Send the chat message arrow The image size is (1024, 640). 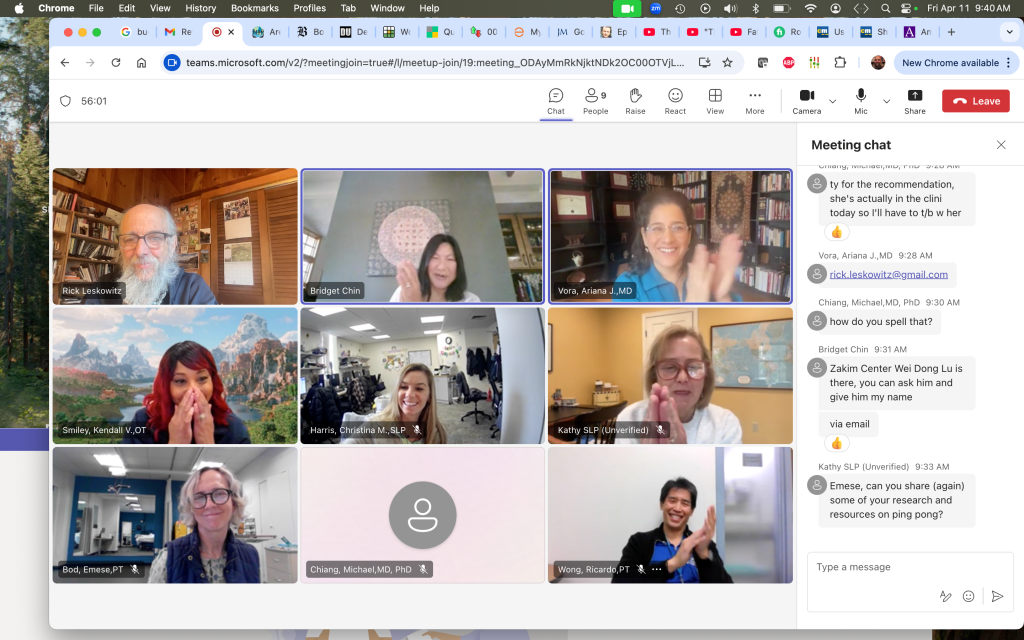(997, 596)
